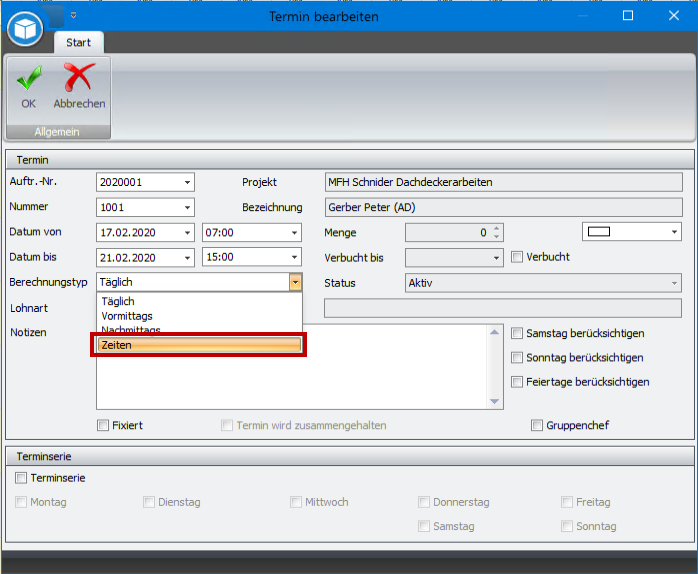Check the Fixiert checkbox
The image size is (698, 574).
coord(103,425)
